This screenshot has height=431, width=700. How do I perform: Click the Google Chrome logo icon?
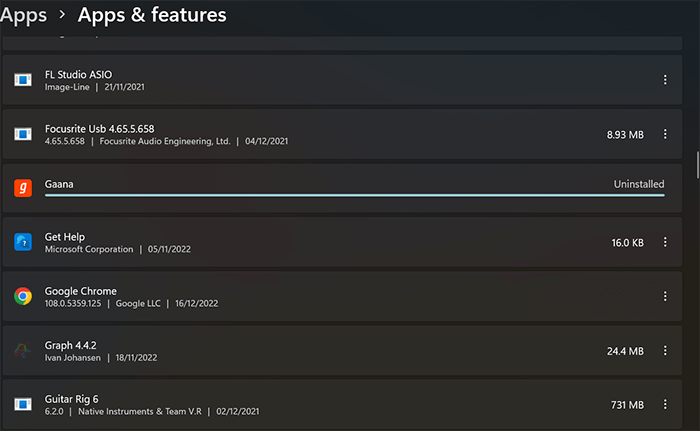tap(23, 296)
